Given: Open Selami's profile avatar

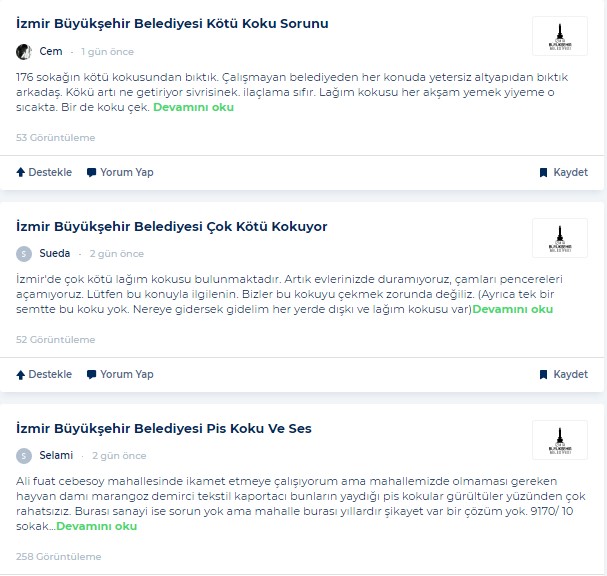Looking at the screenshot, I should 24,456.
